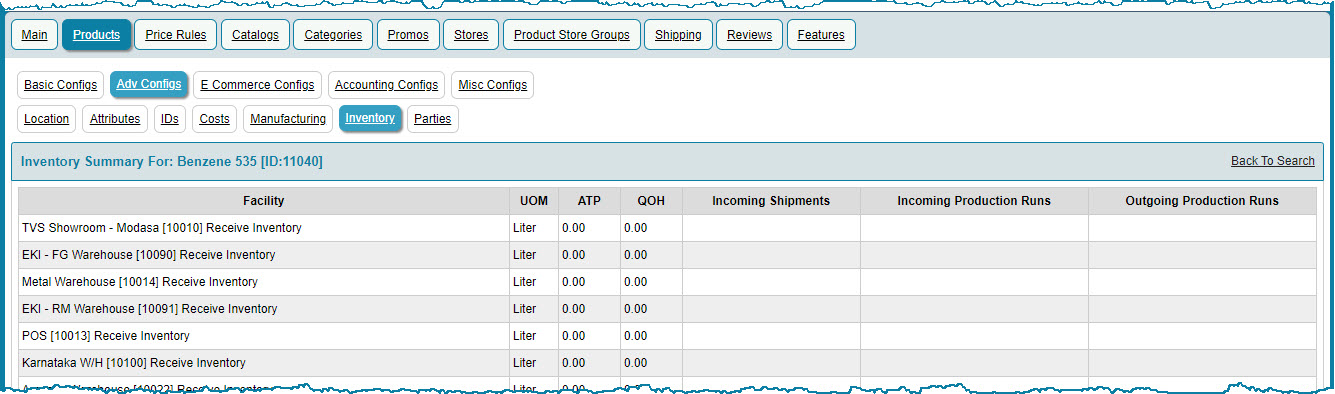The width and height of the screenshot is (1335, 394).
Task: Click EKI - FG Warehouse [10090] row
Action: pos(667,255)
